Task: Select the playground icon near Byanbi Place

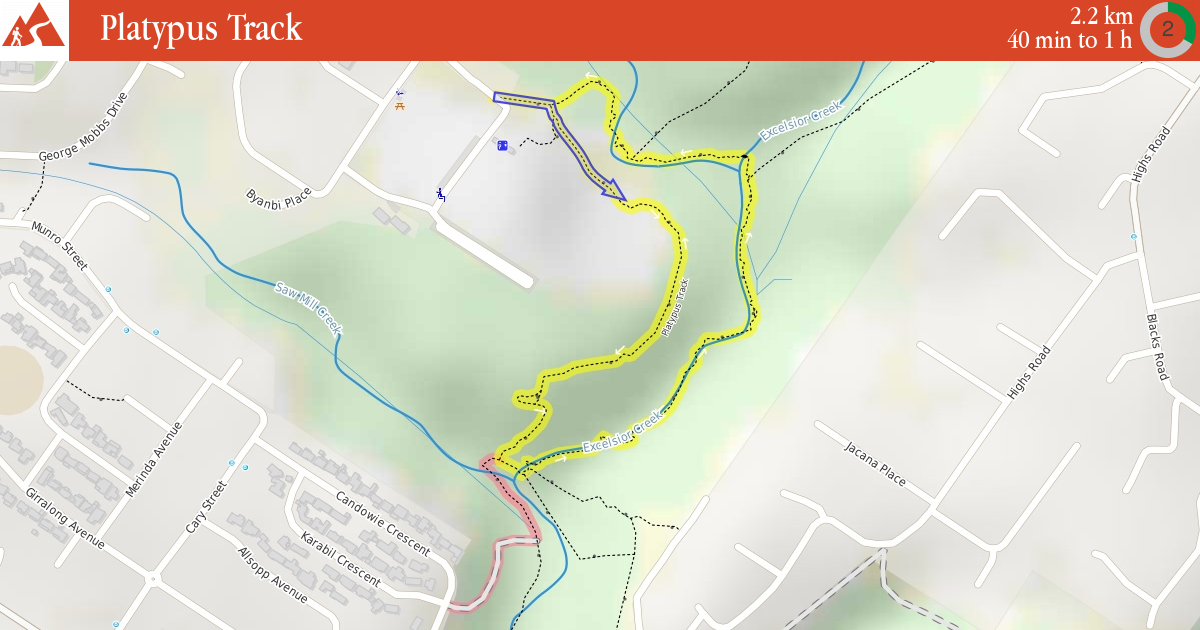Action: click(x=440, y=193)
